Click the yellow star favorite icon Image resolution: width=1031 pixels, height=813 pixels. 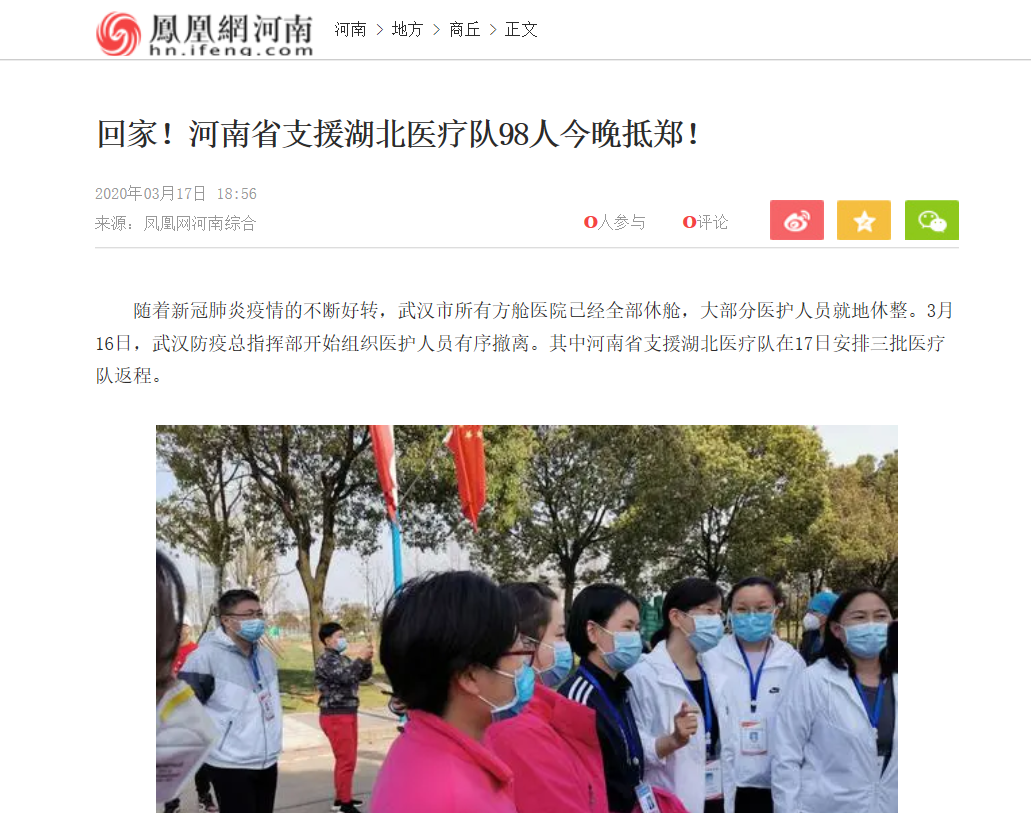(x=863, y=220)
